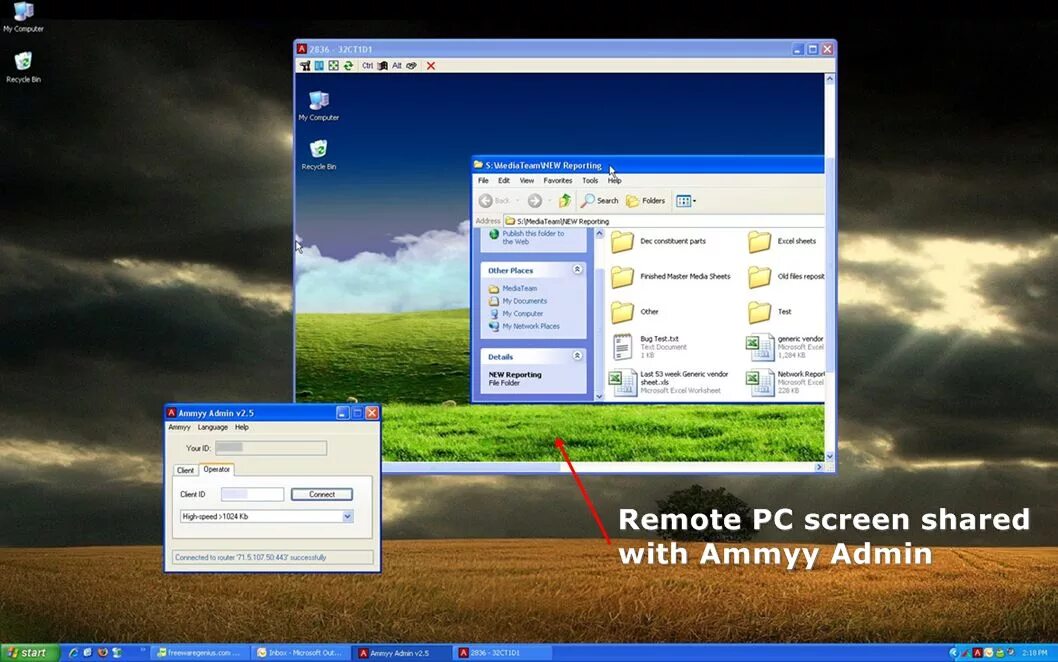Click the green refresh screen icon in remote toolbar
This screenshot has height=662, width=1058.
[x=348, y=65]
